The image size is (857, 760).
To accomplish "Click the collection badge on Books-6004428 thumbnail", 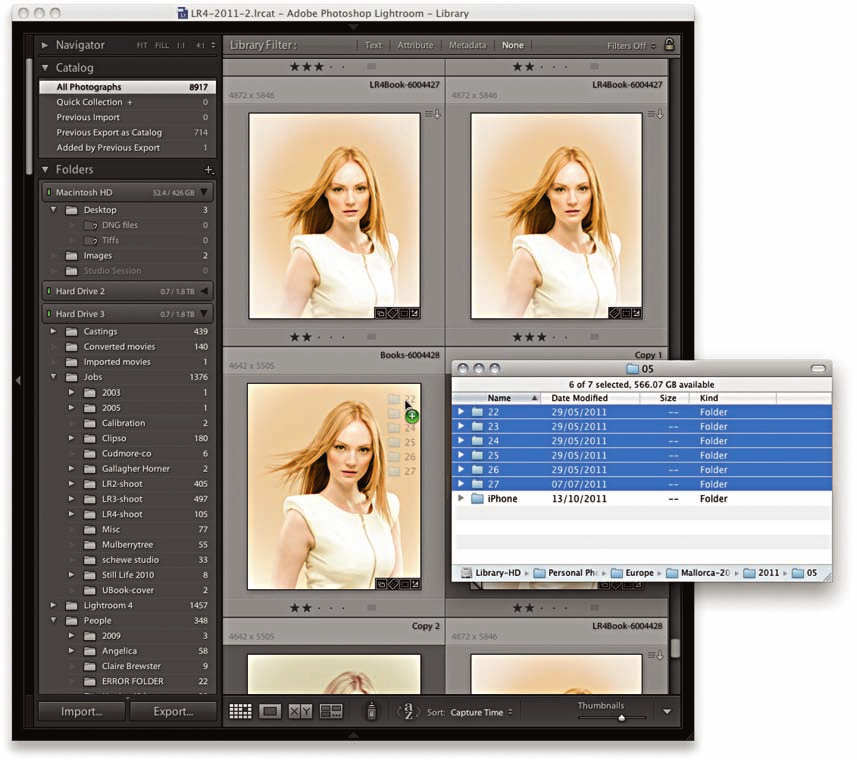I will click(381, 584).
